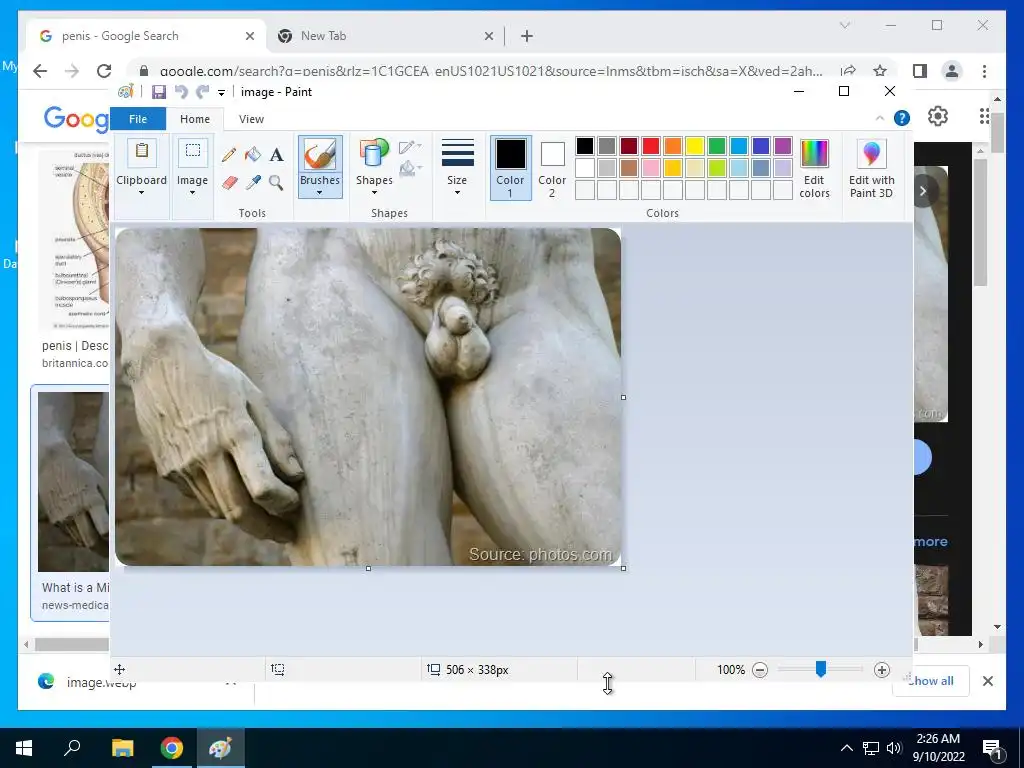The image size is (1024, 768).
Task: Open taskbar Search magnifier
Action: click(72, 748)
